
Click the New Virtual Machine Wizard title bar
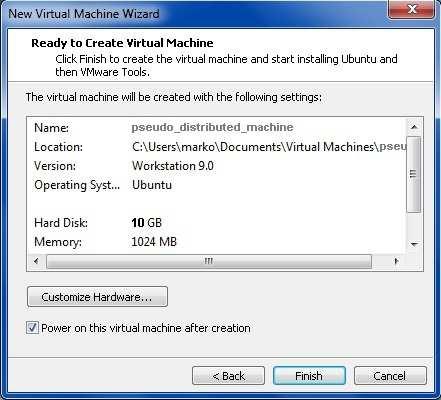click(193, 13)
